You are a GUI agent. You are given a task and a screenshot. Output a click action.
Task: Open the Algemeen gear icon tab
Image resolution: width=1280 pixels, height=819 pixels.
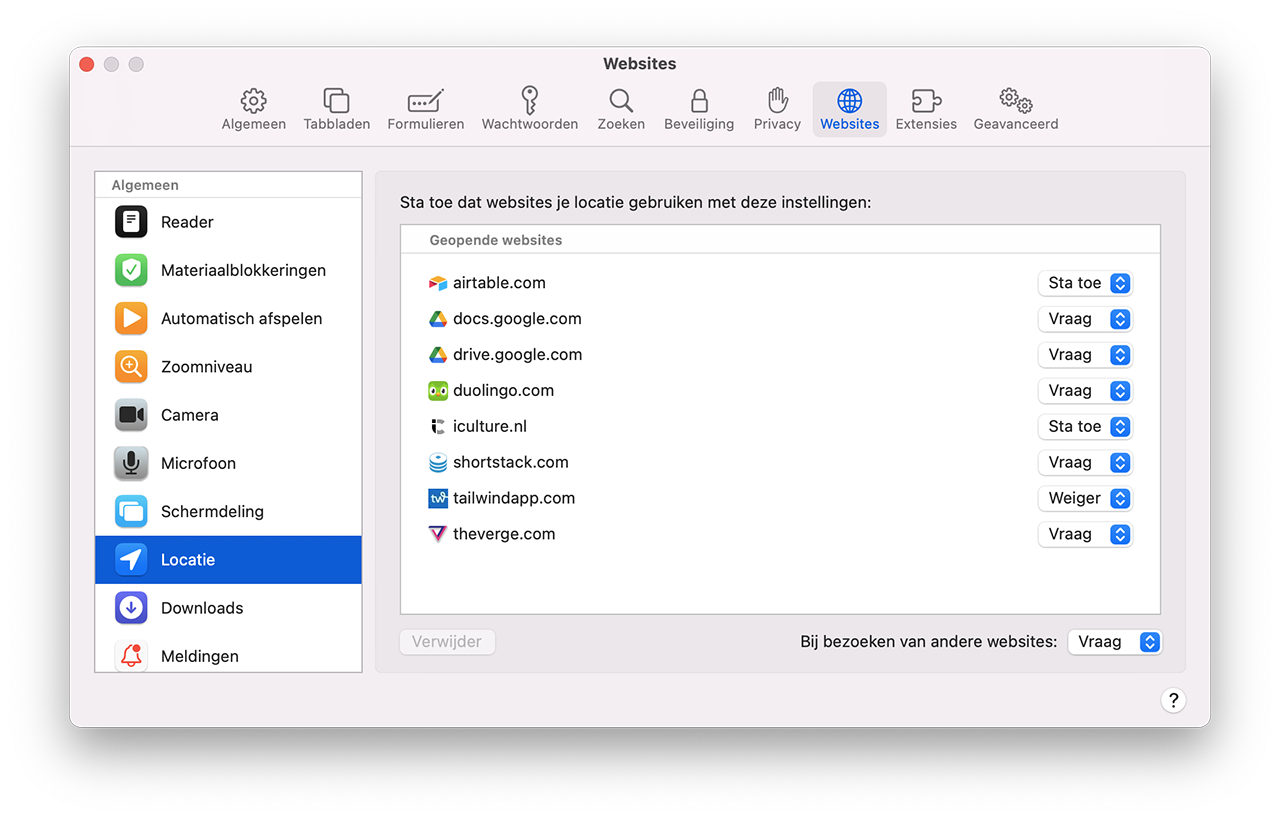click(x=254, y=101)
